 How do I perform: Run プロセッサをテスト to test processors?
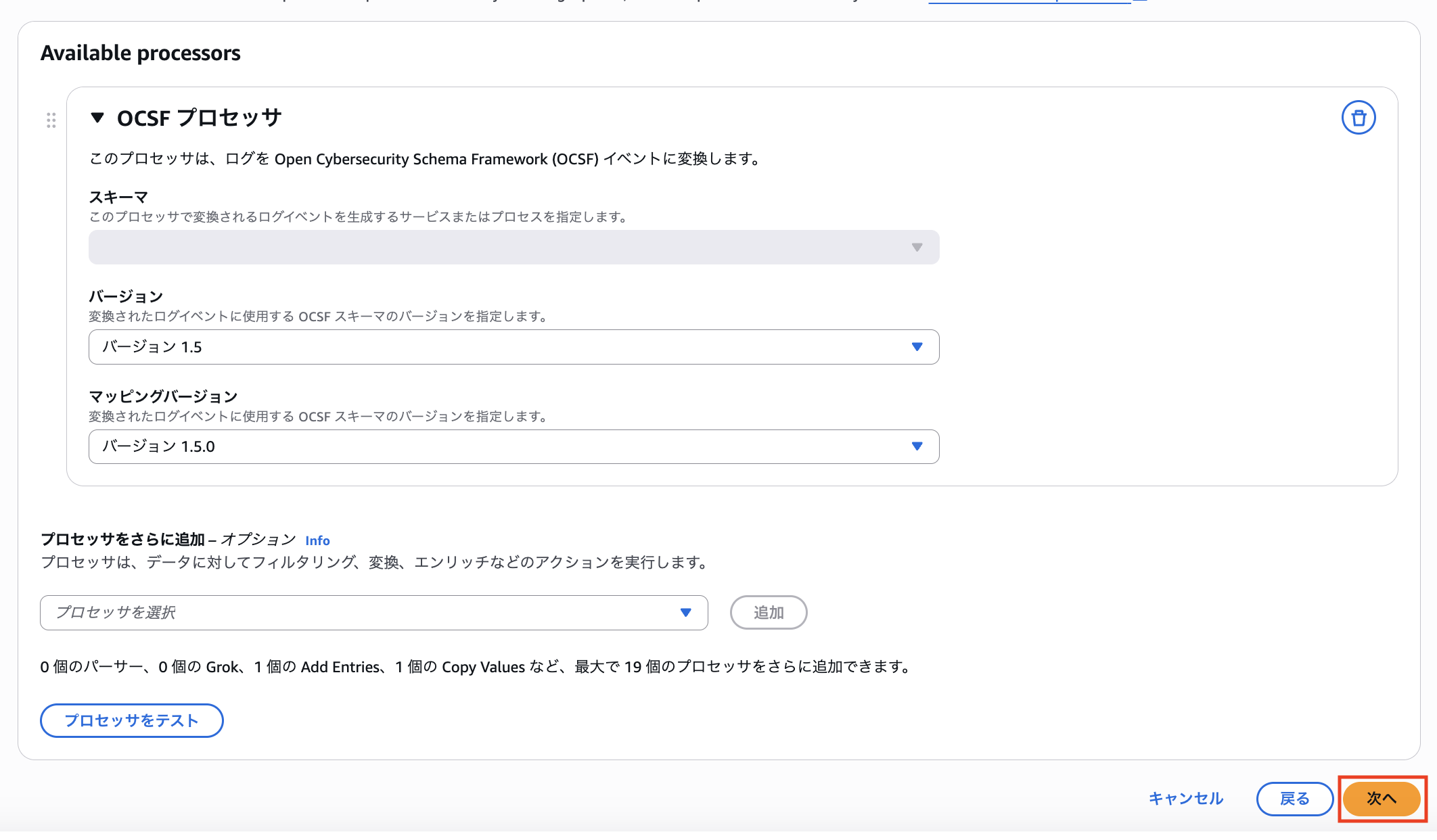[131, 720]
